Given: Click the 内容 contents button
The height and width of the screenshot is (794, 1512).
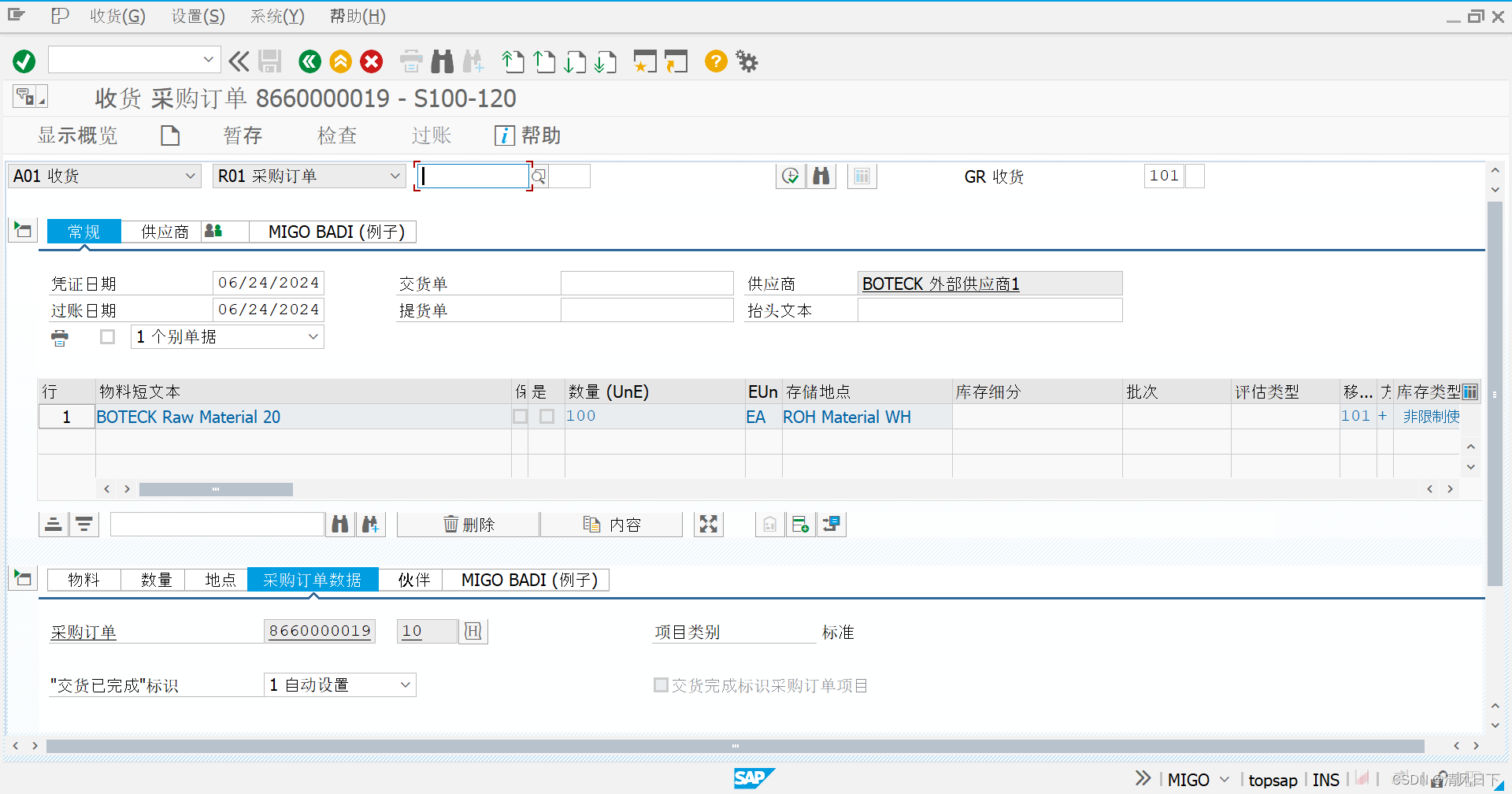Looking at the screenshot, I should [612, 524].
